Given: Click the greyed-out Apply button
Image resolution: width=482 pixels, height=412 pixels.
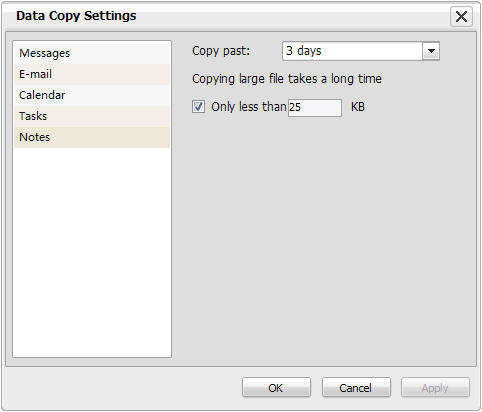Looking at the screenshot, I should 435,388.
